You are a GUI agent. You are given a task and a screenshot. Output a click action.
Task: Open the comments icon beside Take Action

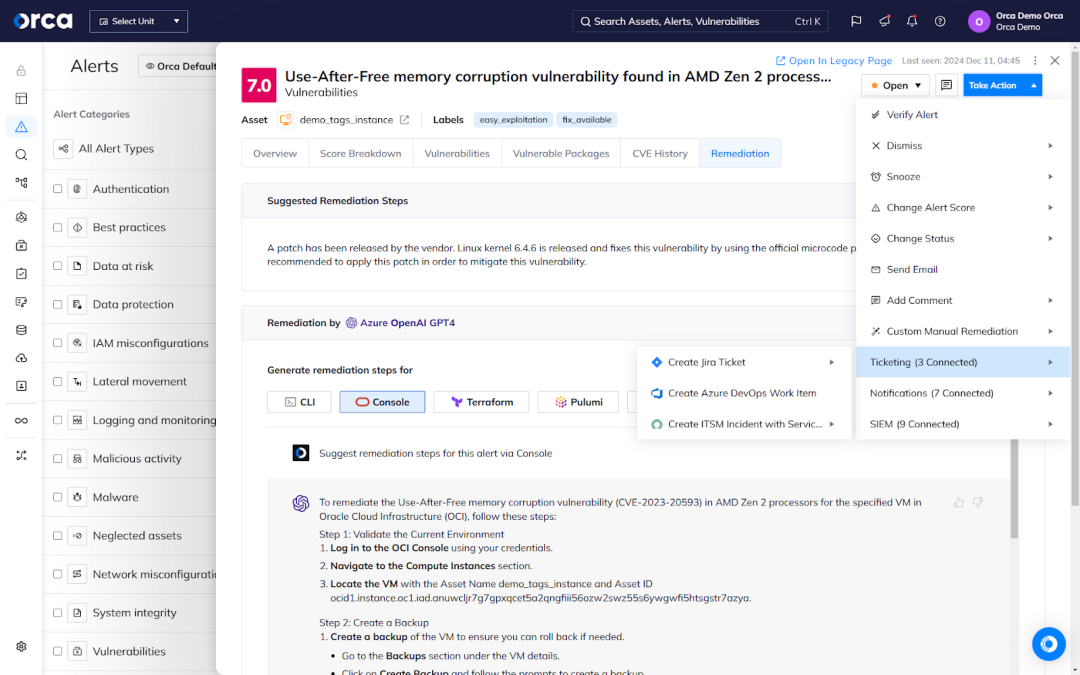946,85
